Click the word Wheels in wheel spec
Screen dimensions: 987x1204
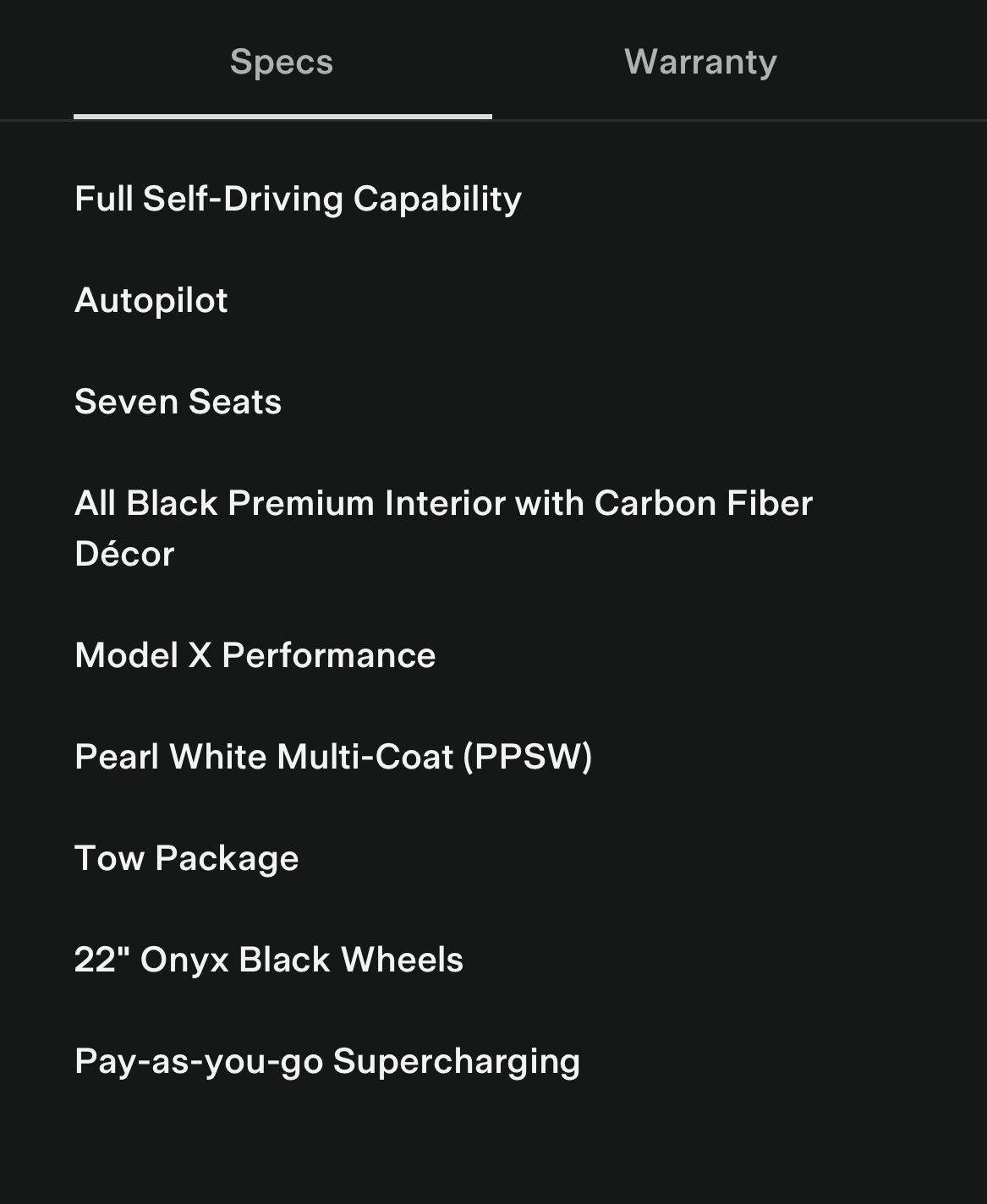pos(403,960)
